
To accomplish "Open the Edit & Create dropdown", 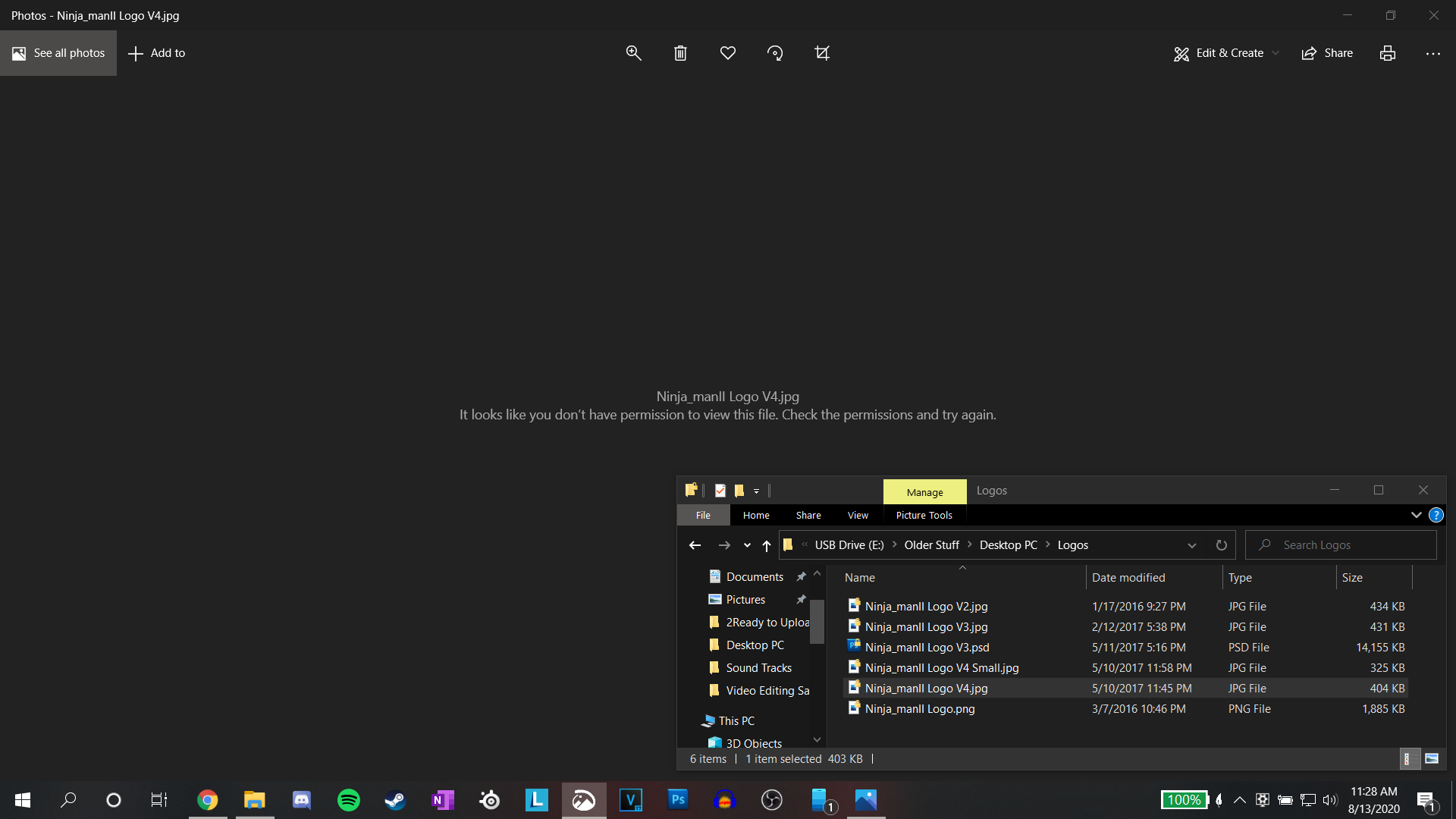I will pos(1226,53).
